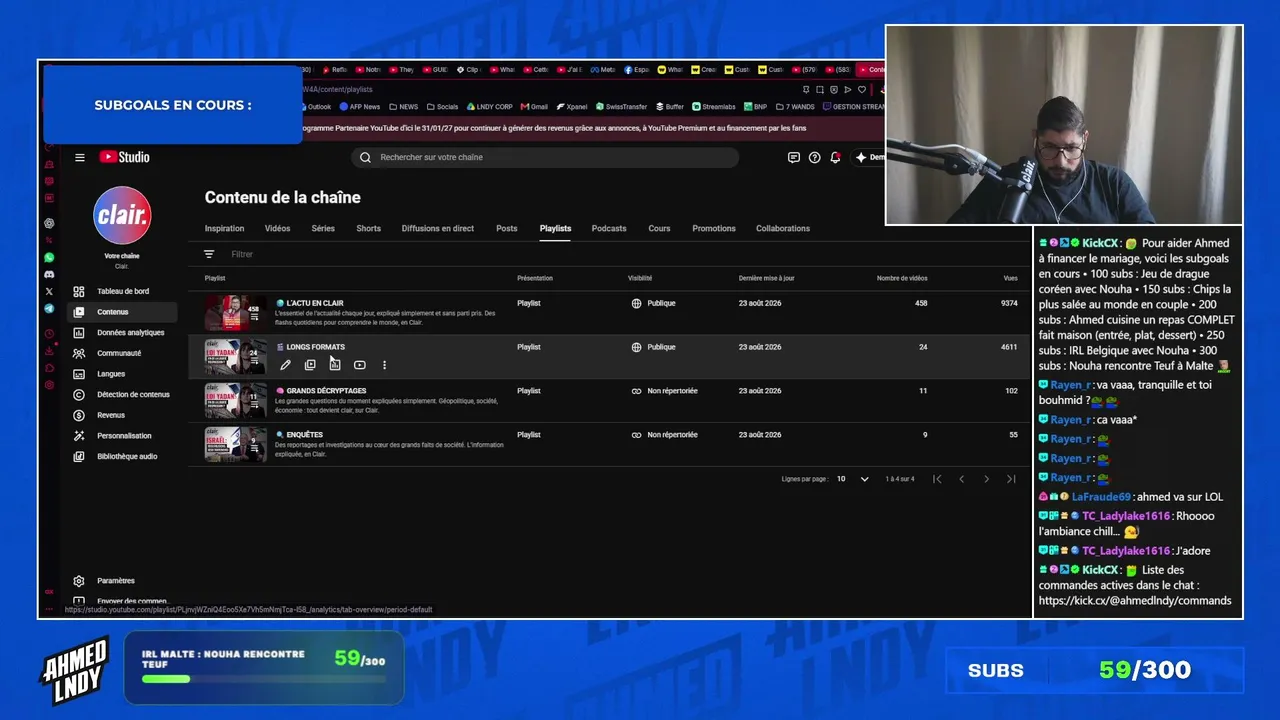Click the search field 'Rechercher sur votre chaîne'
Viewport: 1280px width, 720px height.
coord(545,157)
